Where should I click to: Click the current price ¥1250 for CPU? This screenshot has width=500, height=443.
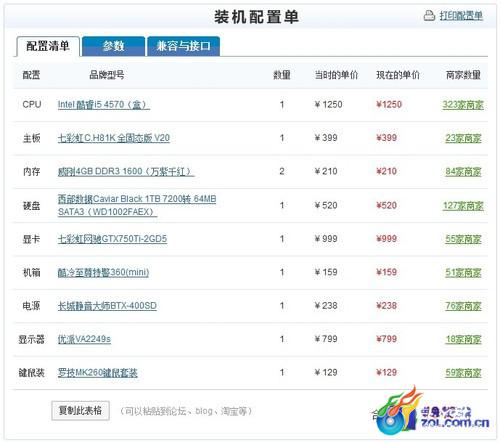click(389, 105)
